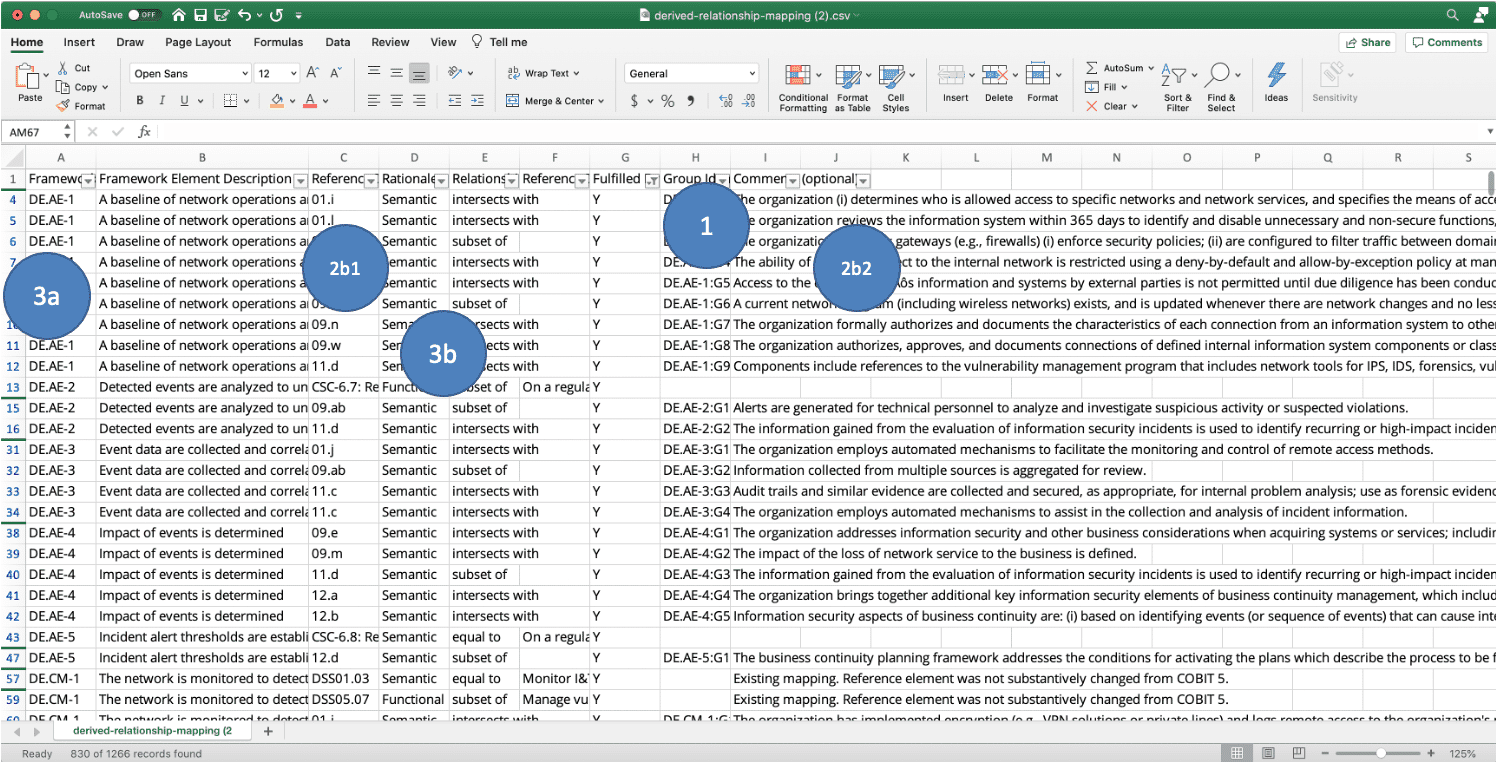Image resolution: width=1496 pixels, height=762 pixels.
Task: Click the Decrease Indent icon
Action: coord(454,101)
